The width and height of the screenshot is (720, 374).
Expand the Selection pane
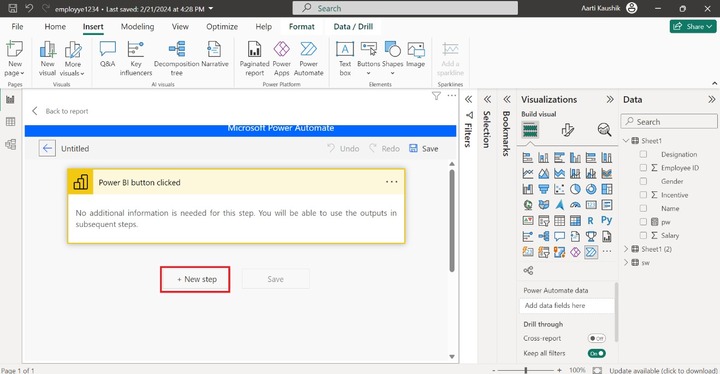point(487,99)
